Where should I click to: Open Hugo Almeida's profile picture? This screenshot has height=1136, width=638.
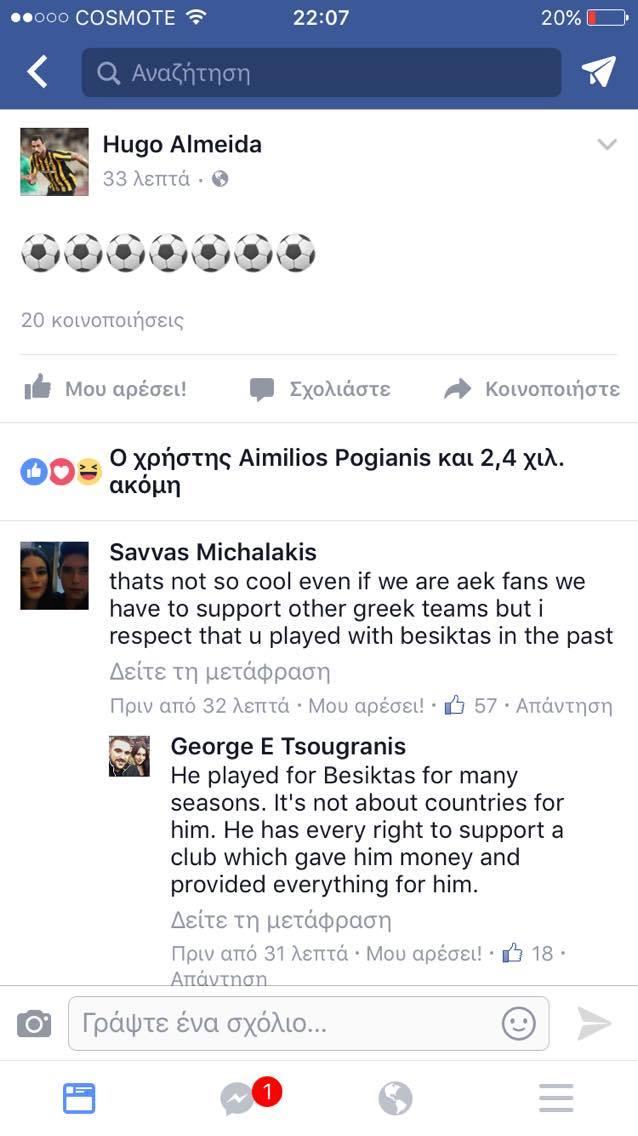point(54,162)
